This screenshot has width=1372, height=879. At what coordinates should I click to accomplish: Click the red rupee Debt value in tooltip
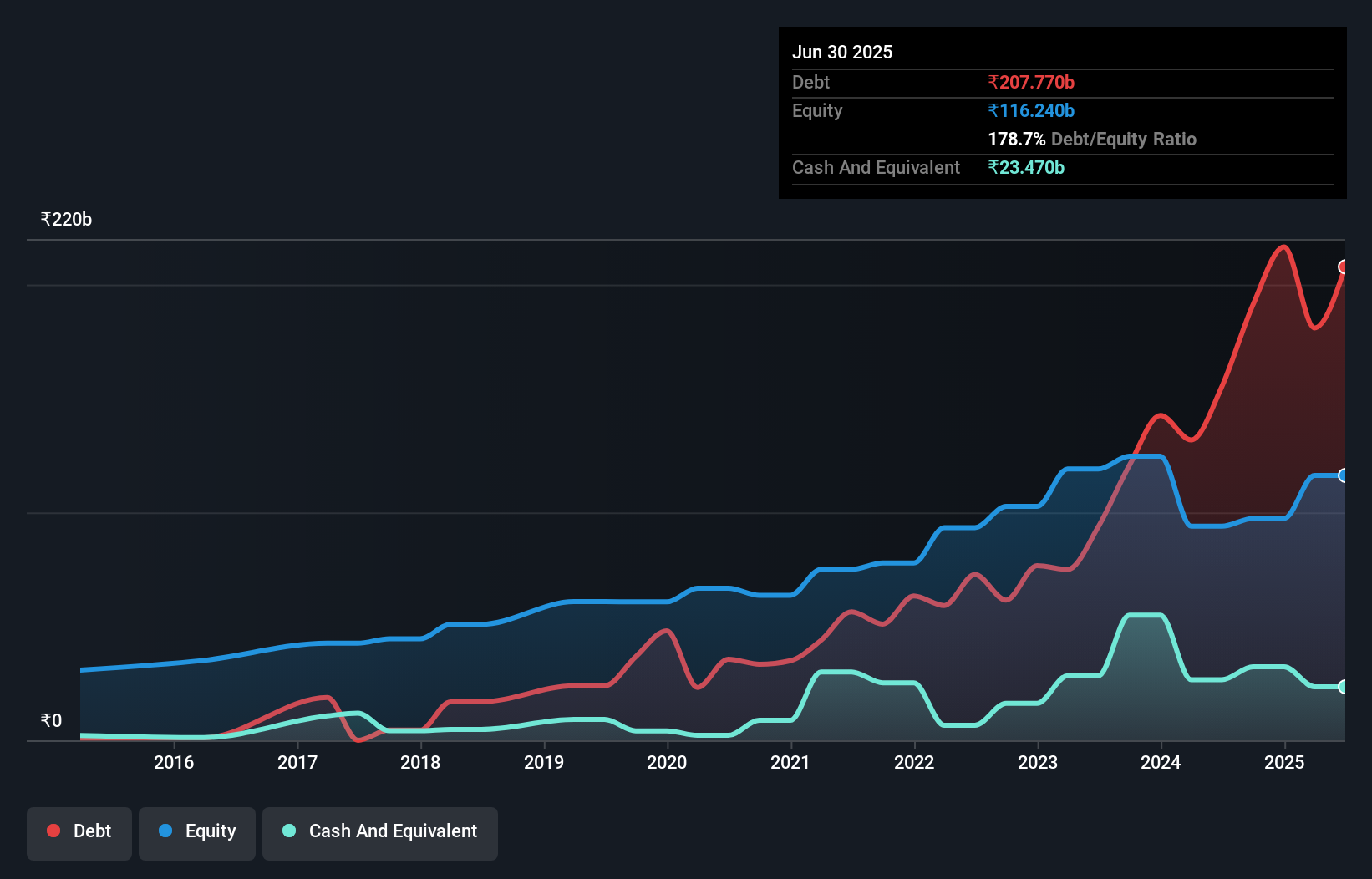point(1032,82)
